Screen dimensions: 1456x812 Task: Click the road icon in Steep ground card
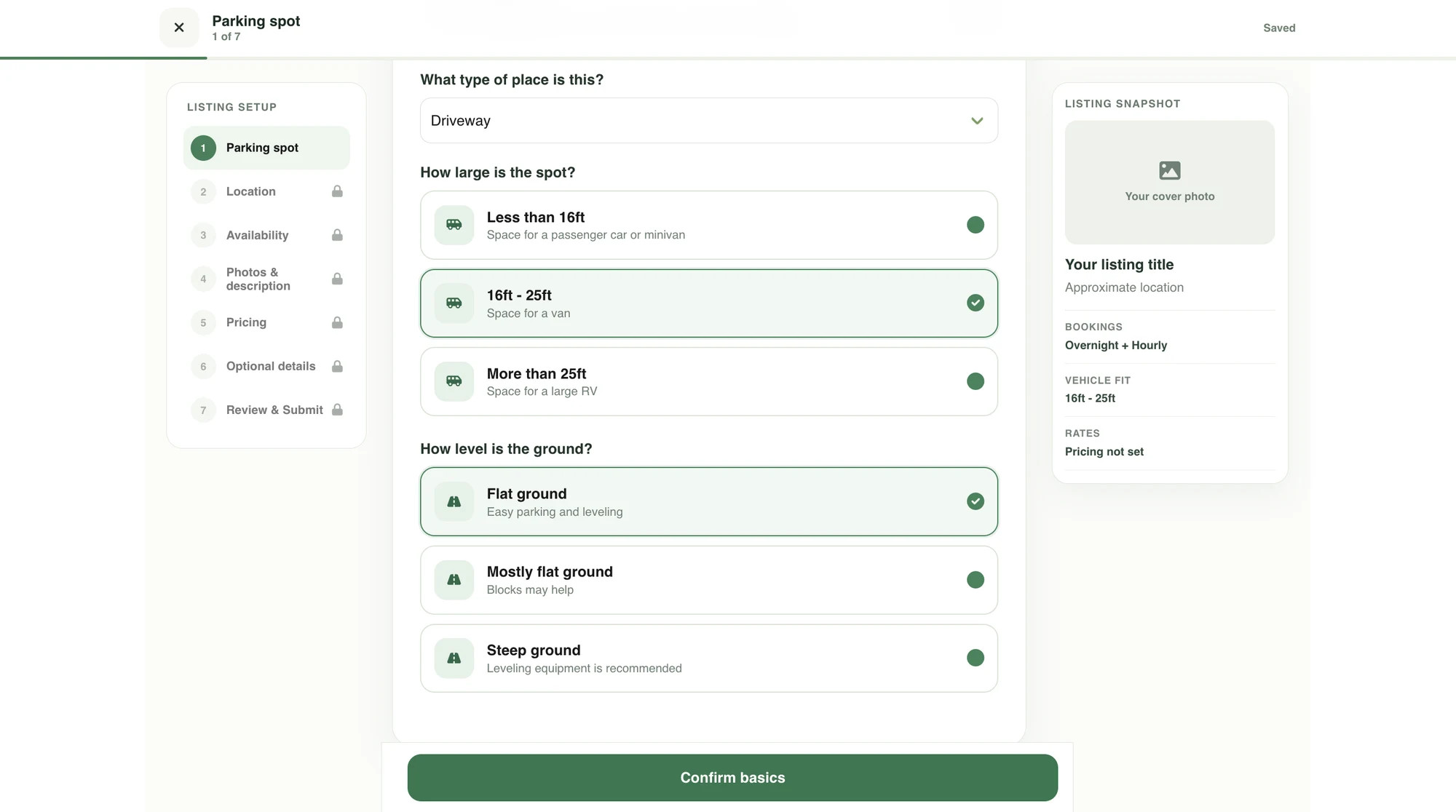(x=454, y=658)
